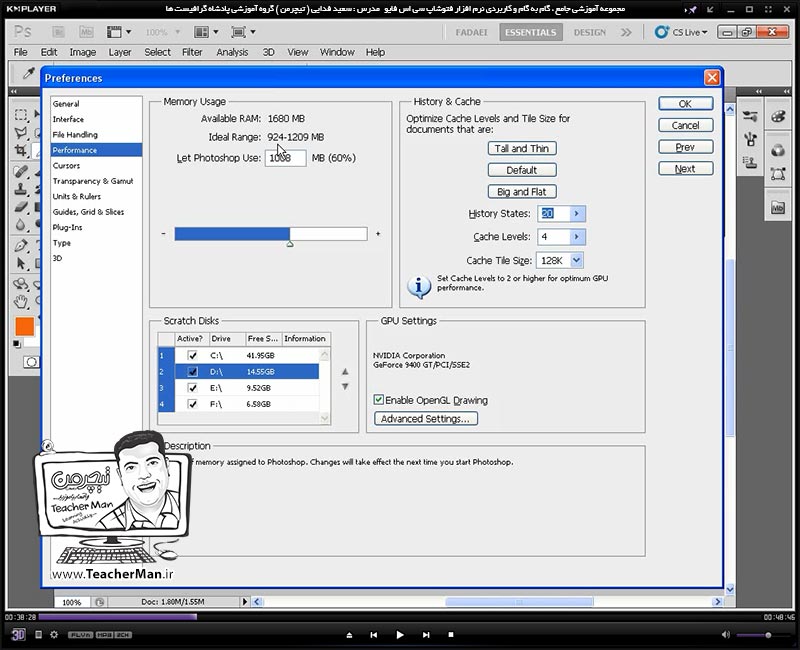
Task: Select the Path Selection tool
Action: click(x=21, y=263)
